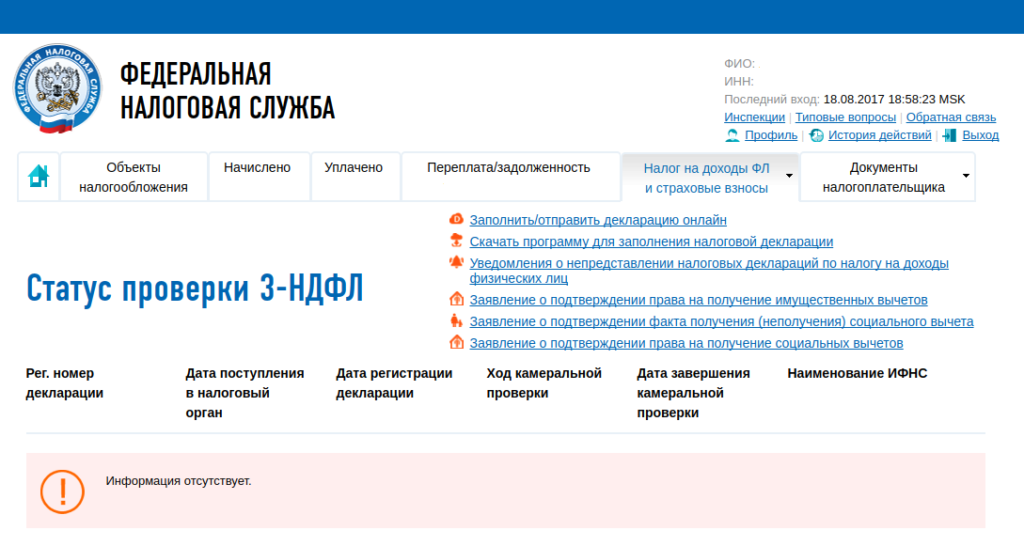Click Обратная связь link
The width and height of the screenshot is (1024, 546).
coord(951,117)
